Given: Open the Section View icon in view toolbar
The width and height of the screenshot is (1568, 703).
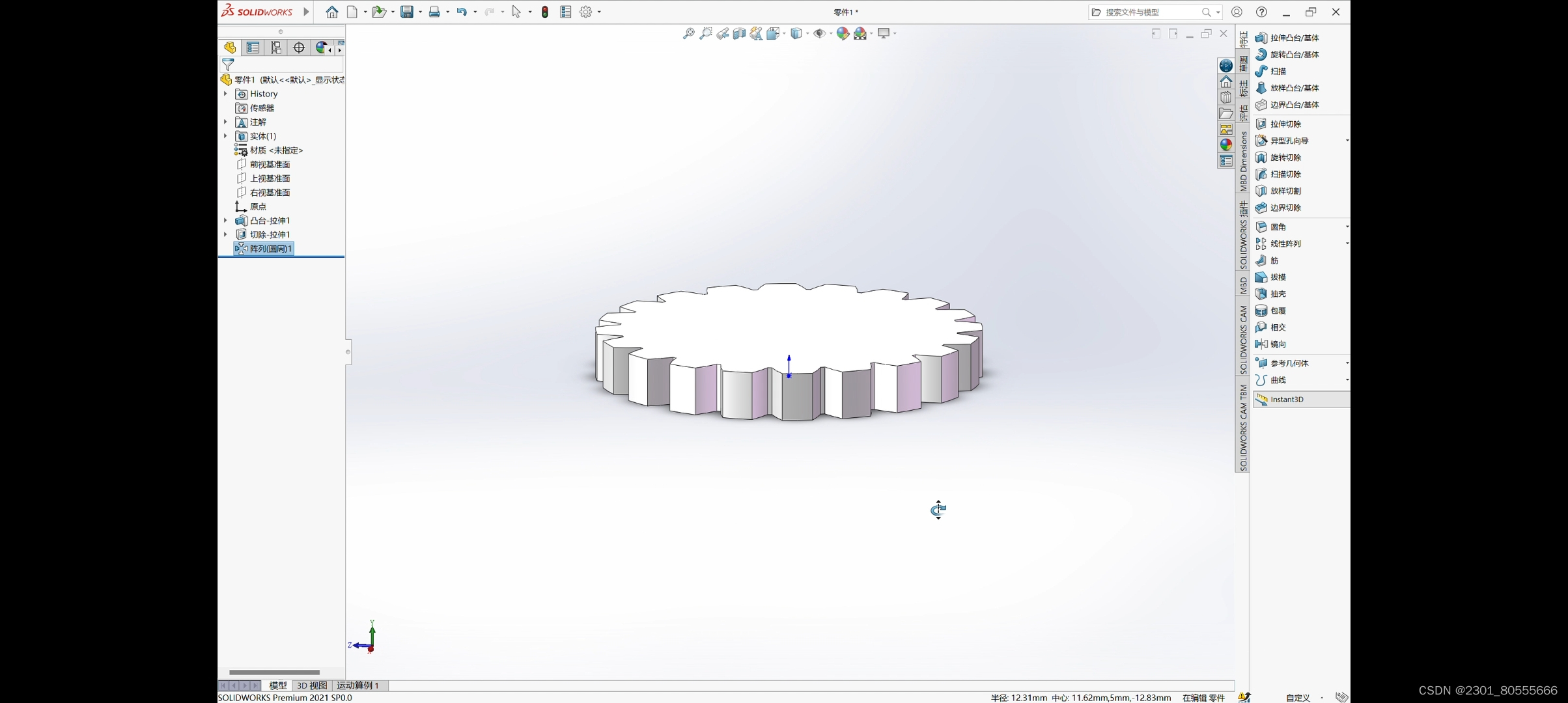Looking at the screenshot, I should pyautogui.click(x=739, y=34).
